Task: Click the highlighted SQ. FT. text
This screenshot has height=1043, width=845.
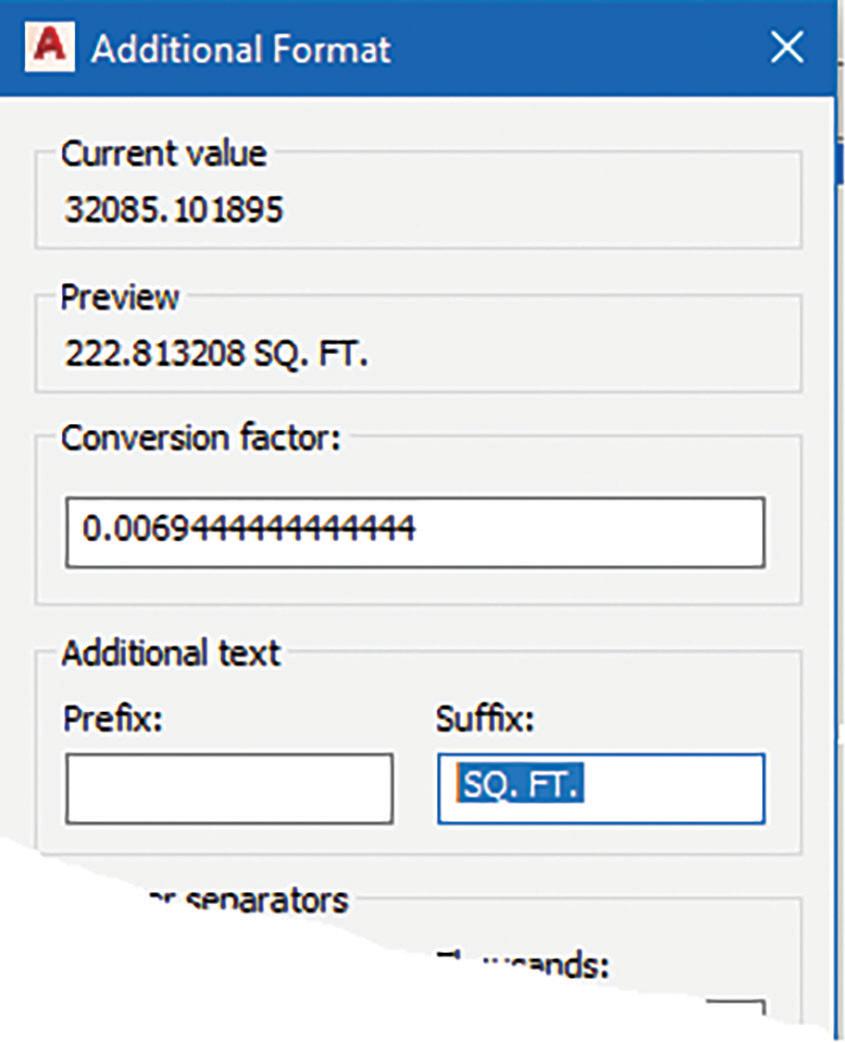Action: coord(520,786)
